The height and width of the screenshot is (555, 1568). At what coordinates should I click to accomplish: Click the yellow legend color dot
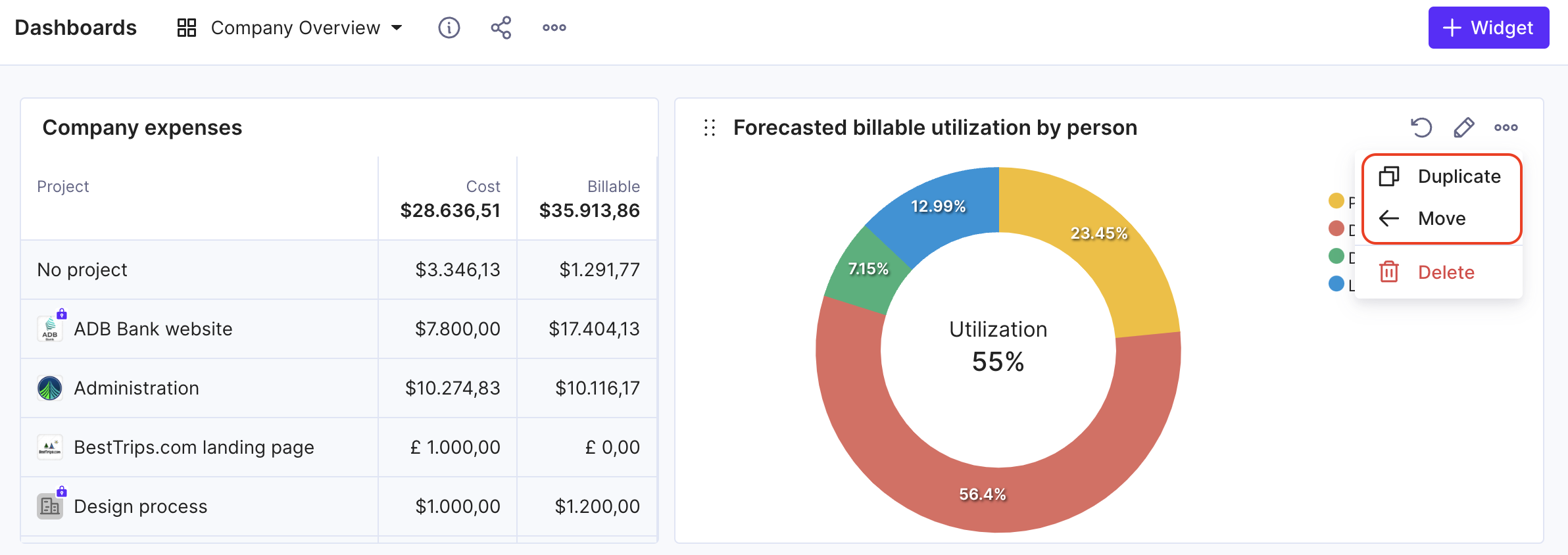pos(1336,201)
